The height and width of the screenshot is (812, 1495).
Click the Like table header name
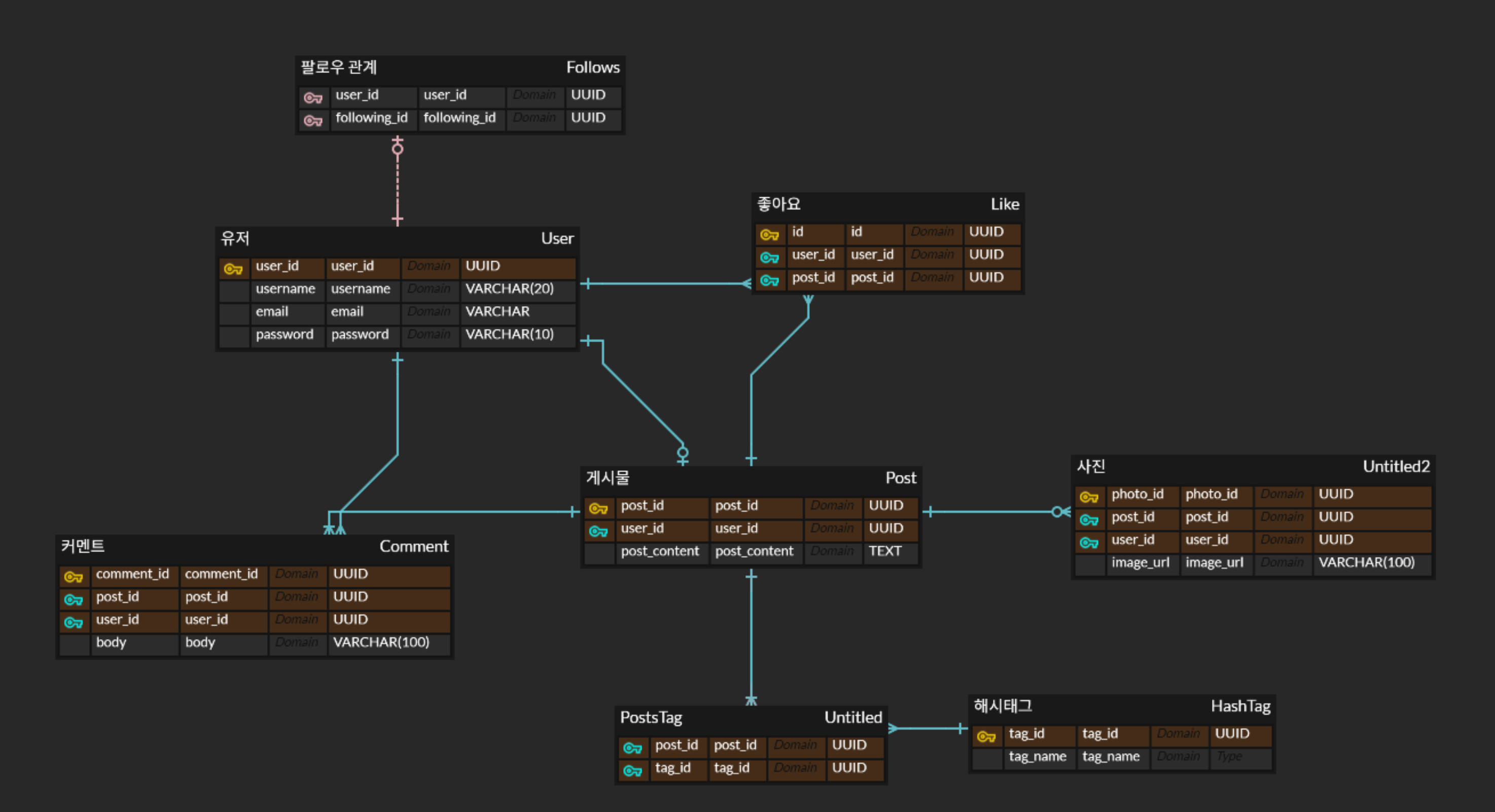(x=1004, y=204)
